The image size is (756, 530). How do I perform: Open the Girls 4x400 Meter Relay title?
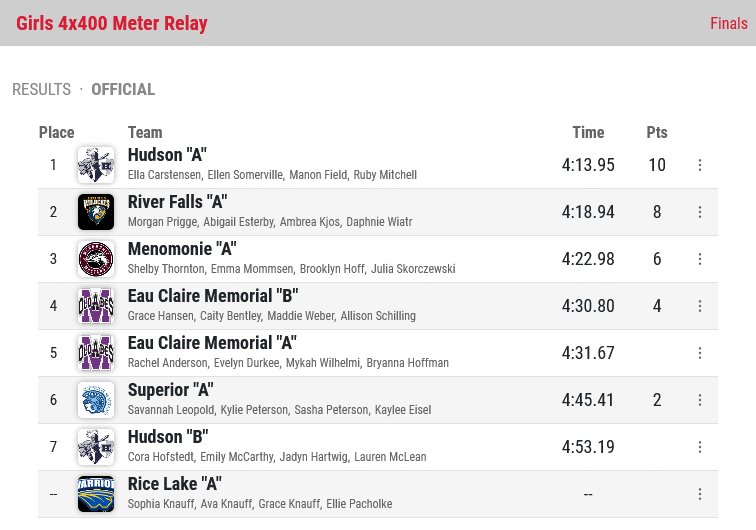pyautogui.click(x=112, y=23)
